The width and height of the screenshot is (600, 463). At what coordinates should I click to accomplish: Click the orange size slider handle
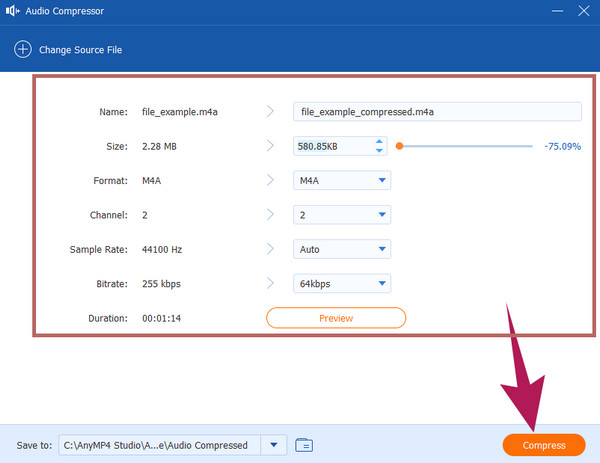click(399, 146)
